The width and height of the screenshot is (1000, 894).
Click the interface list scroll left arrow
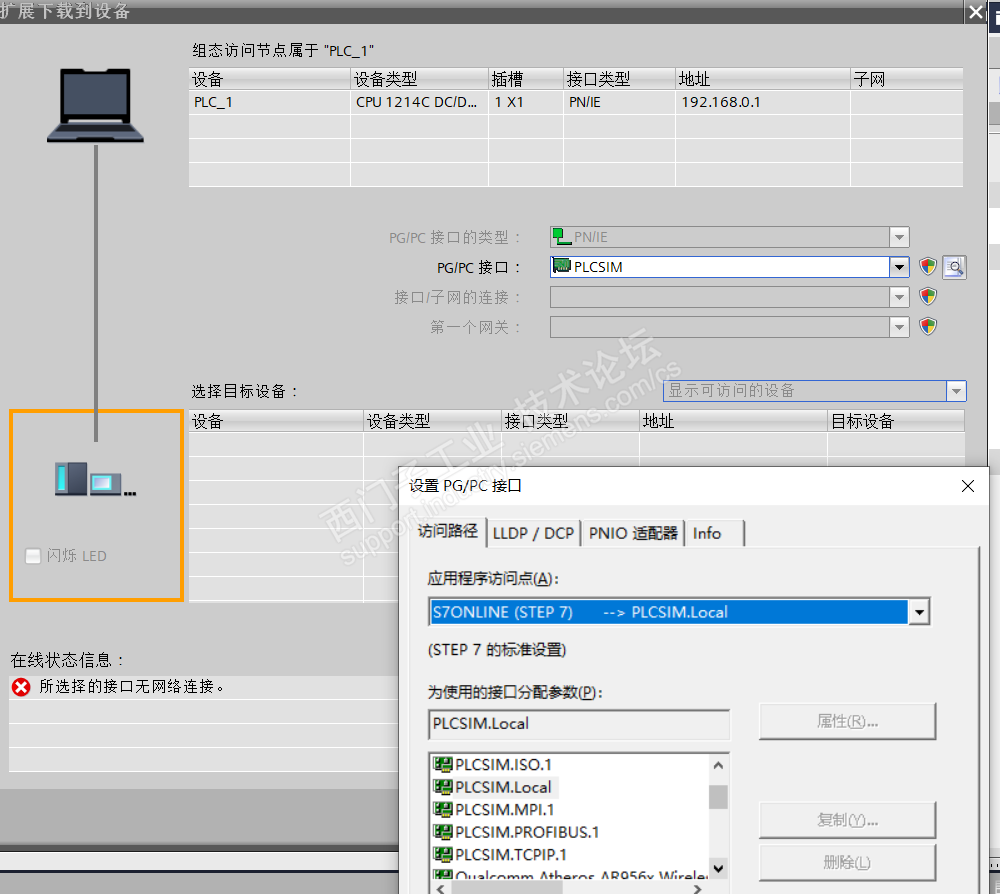(x=441, y=888)
